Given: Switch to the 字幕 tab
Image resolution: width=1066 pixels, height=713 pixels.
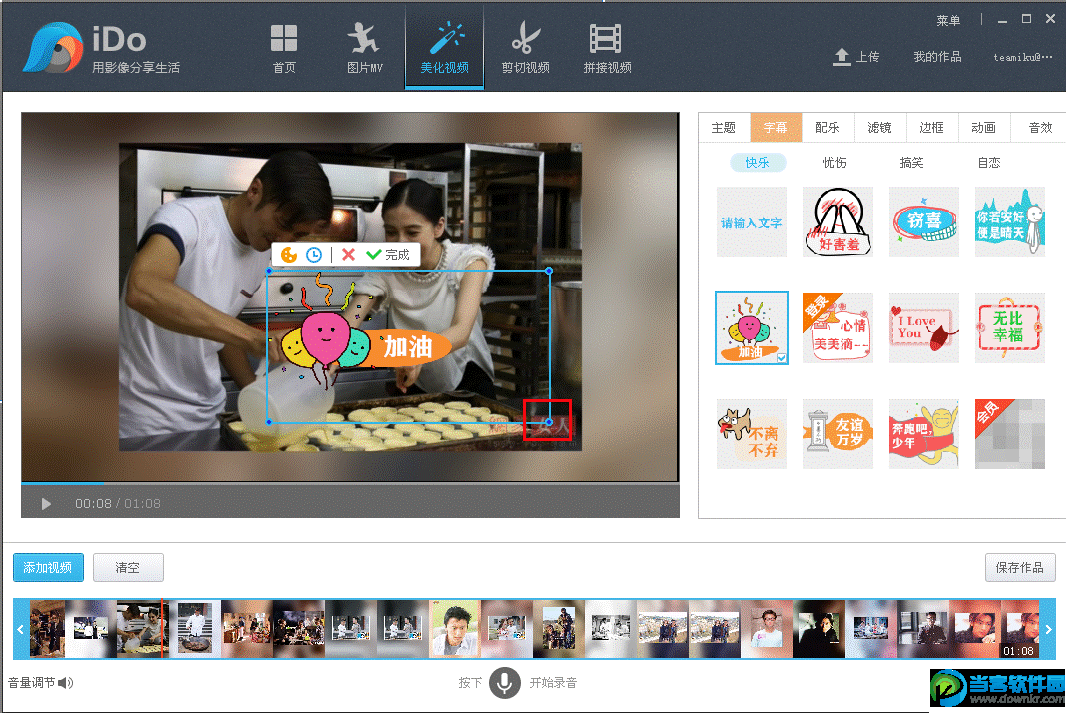Looking at the screenshot, I should 776,127.
